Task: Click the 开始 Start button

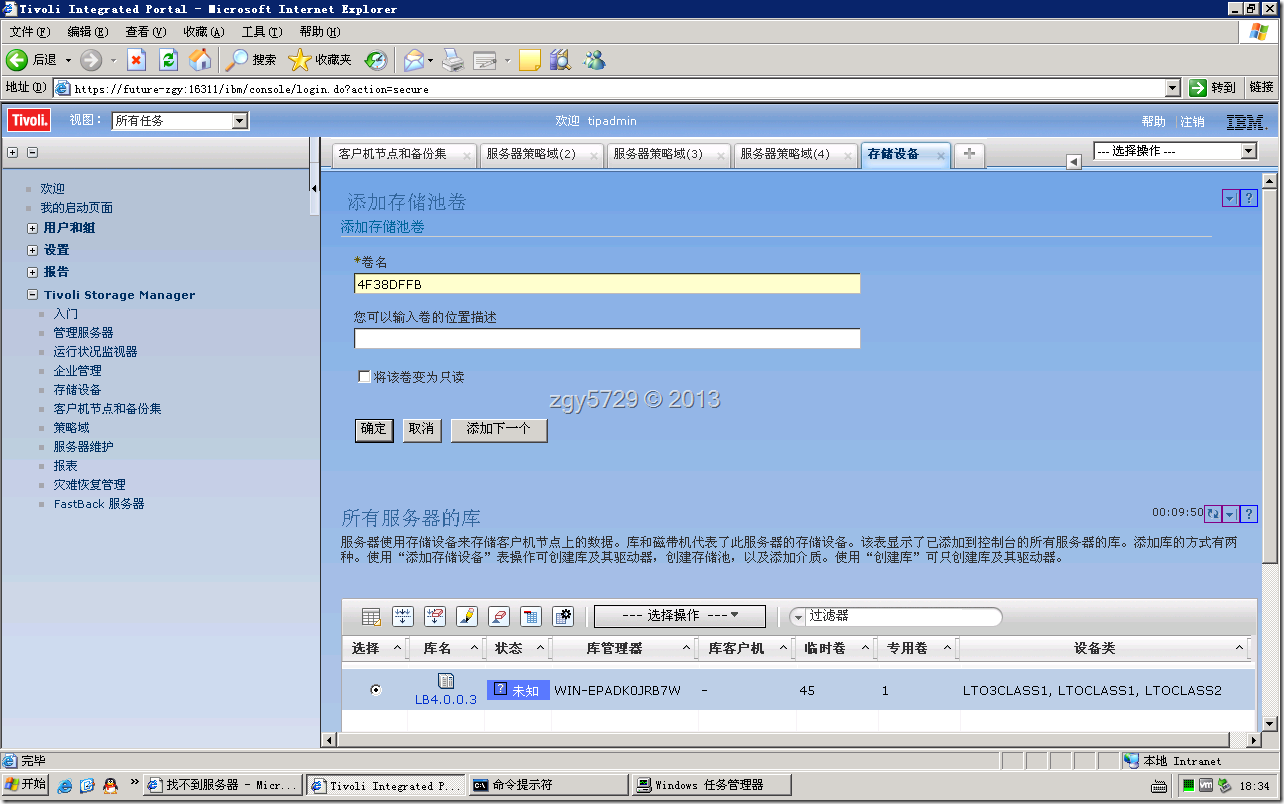Action: click(x=25, y=786)
